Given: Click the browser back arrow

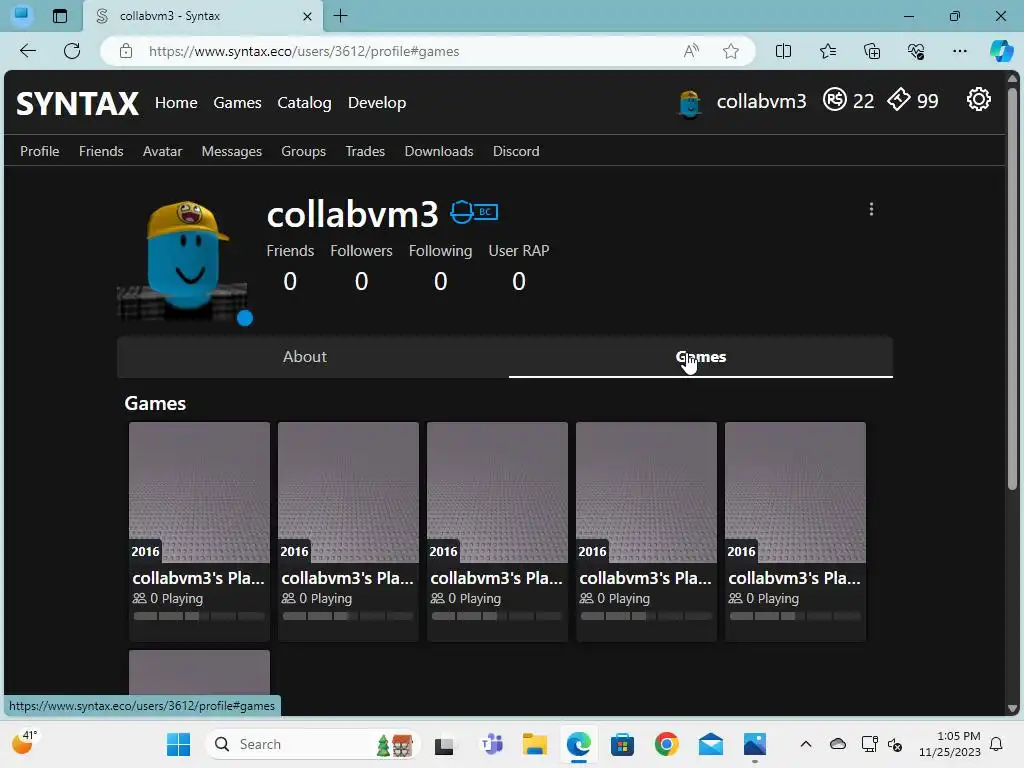Looking at the screenshot, I should click(27, 51).
